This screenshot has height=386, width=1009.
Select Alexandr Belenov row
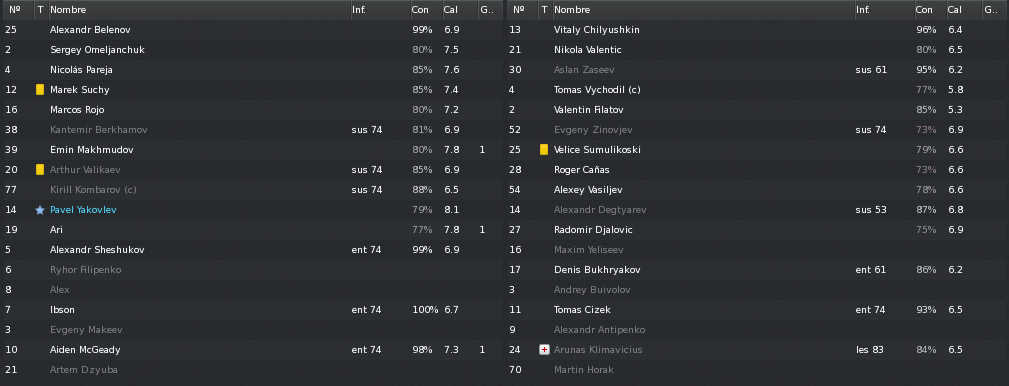[x=252, y=30]
